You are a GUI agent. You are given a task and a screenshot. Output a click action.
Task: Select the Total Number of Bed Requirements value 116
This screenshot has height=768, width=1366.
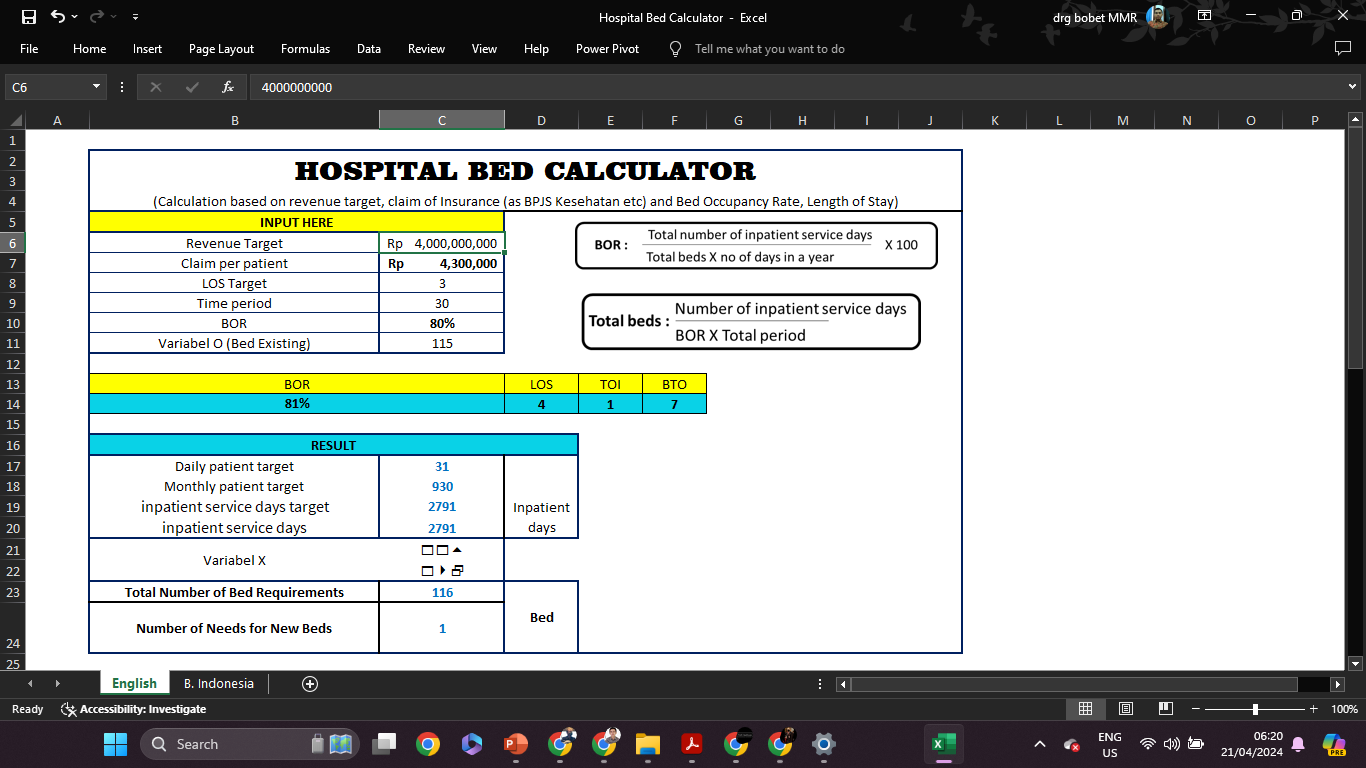tap(442, 592)
